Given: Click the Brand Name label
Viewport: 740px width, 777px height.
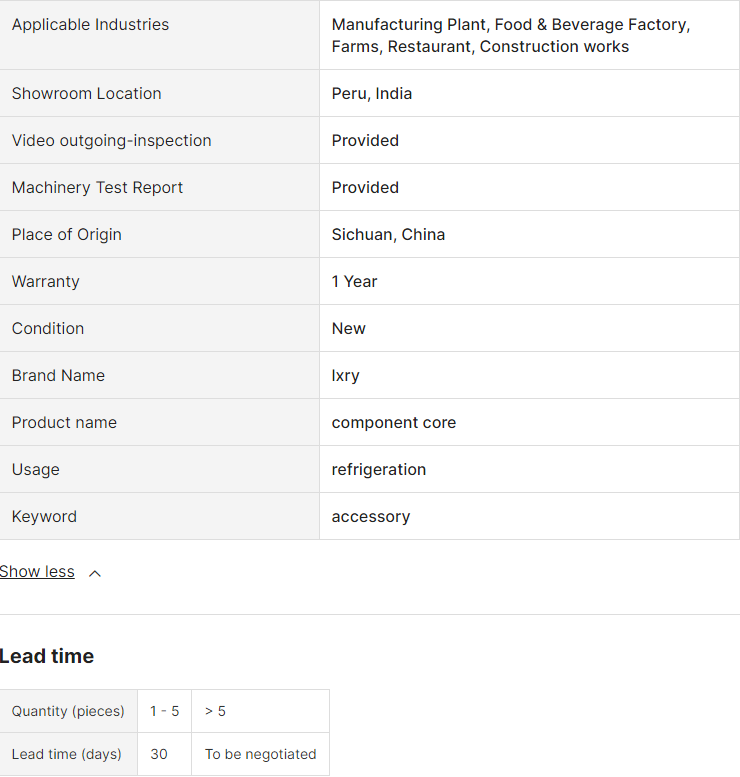Looking at the screenshot, I should click(x=58, y=376).
